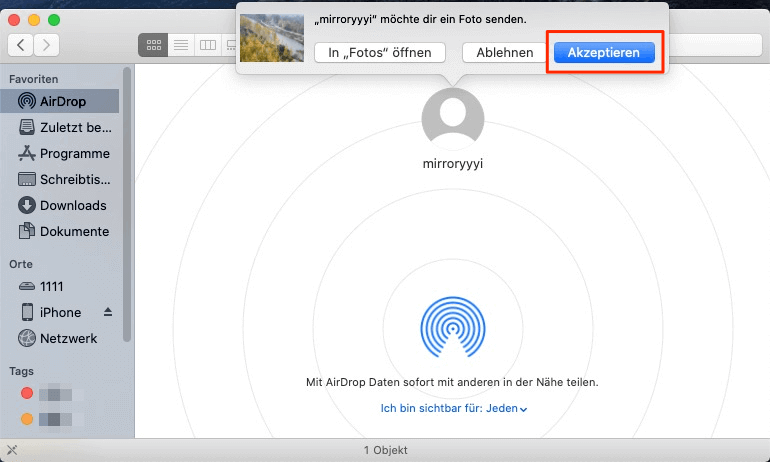Open Zuletzt benutzt in sidebar
Screen dimensions: 770x462
point(59,127)
